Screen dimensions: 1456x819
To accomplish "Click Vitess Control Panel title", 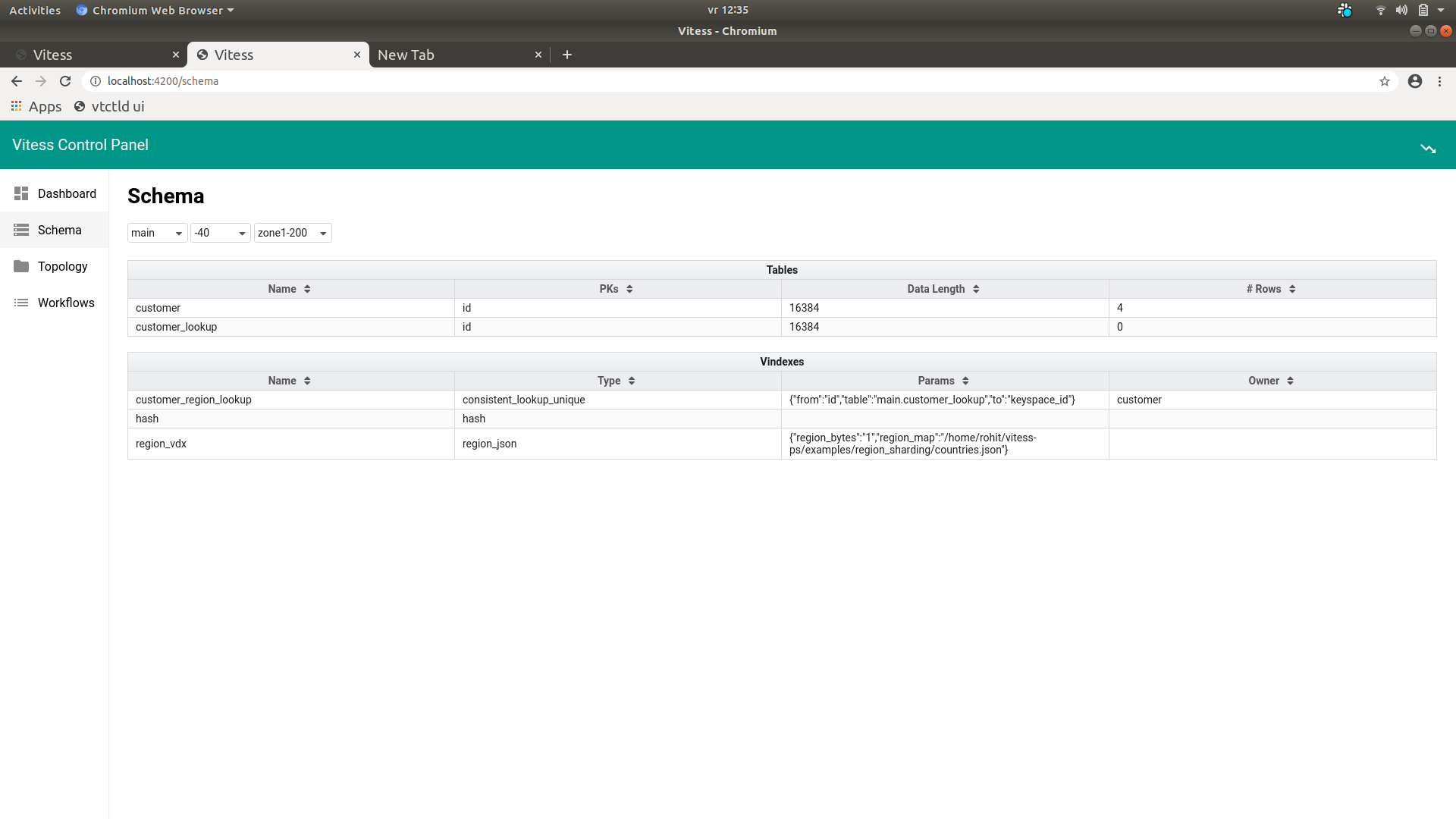I will click(80, 145).
